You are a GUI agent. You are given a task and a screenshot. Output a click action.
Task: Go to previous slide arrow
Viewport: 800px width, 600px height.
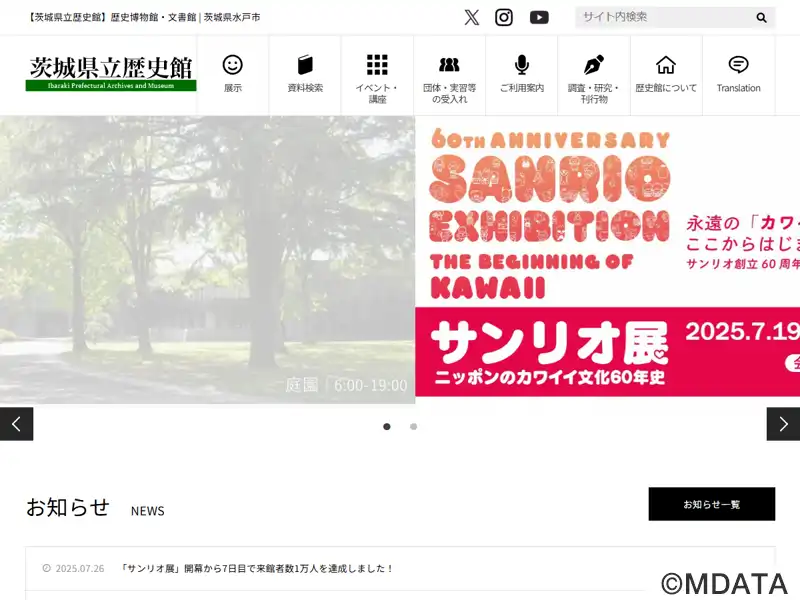16,424
